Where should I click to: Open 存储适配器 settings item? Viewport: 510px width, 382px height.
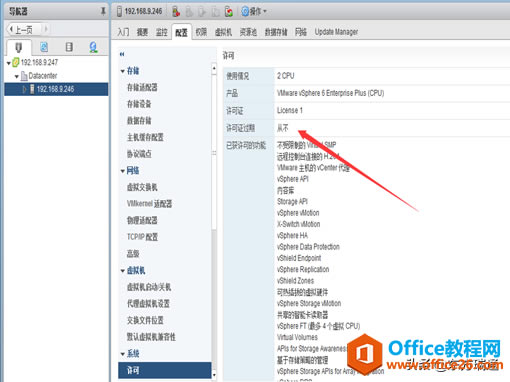[142, 87]
